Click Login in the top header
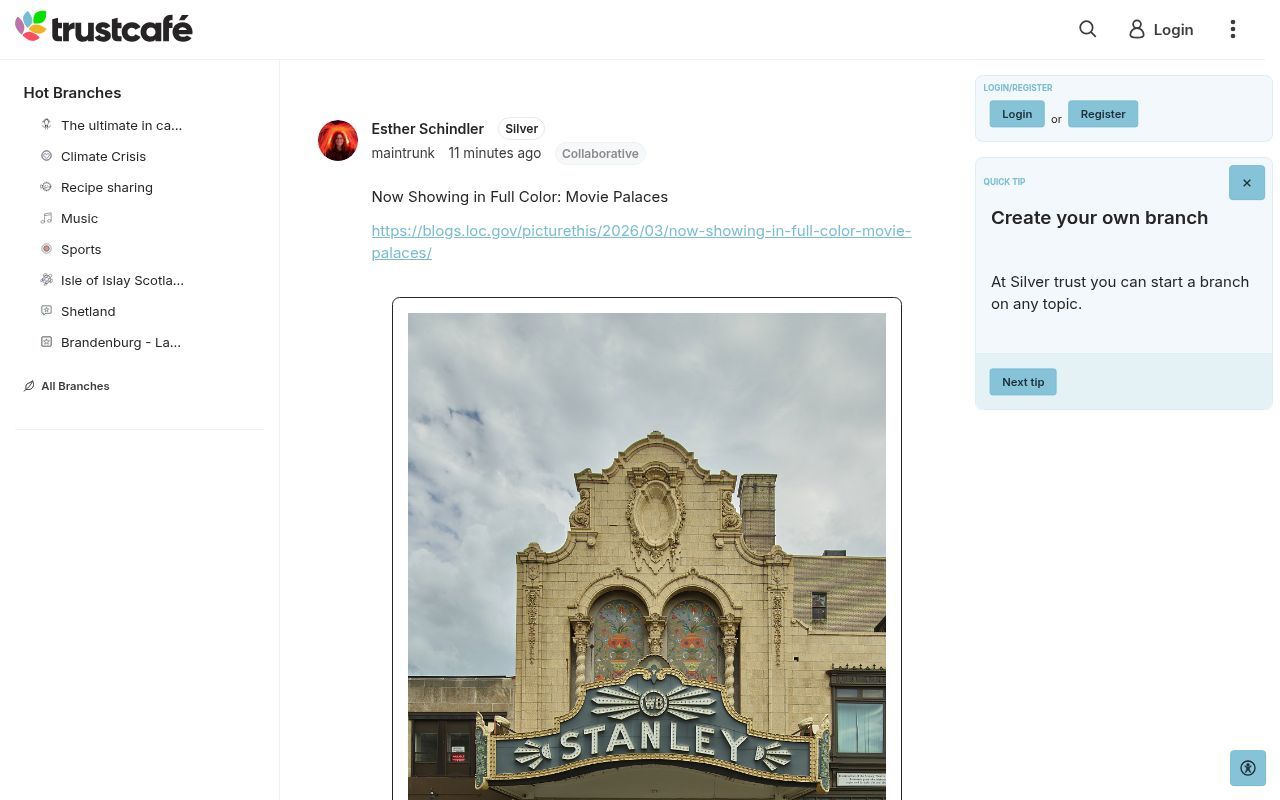1280x800 pixels. pyautogui.click(x=1173, y=29)
